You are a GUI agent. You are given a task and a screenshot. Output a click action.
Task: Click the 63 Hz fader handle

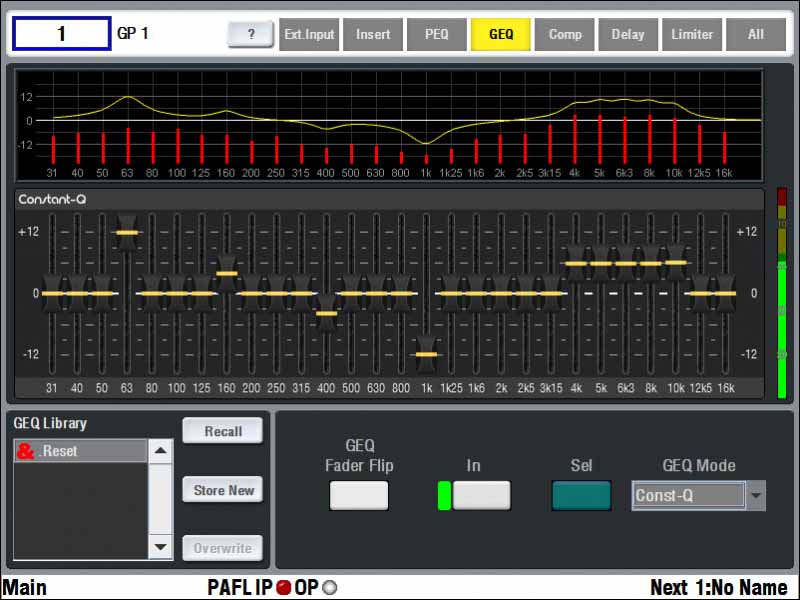coord(127,232)
